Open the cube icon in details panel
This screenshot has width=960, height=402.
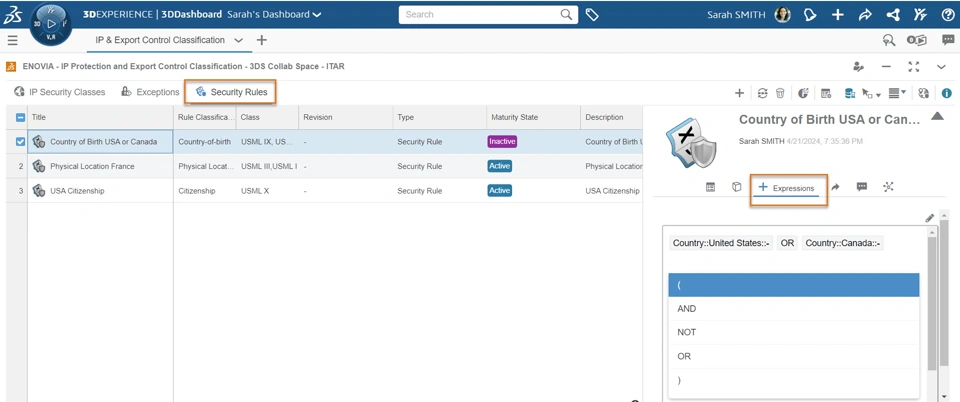pyautogui.click(x=737, y=187)
